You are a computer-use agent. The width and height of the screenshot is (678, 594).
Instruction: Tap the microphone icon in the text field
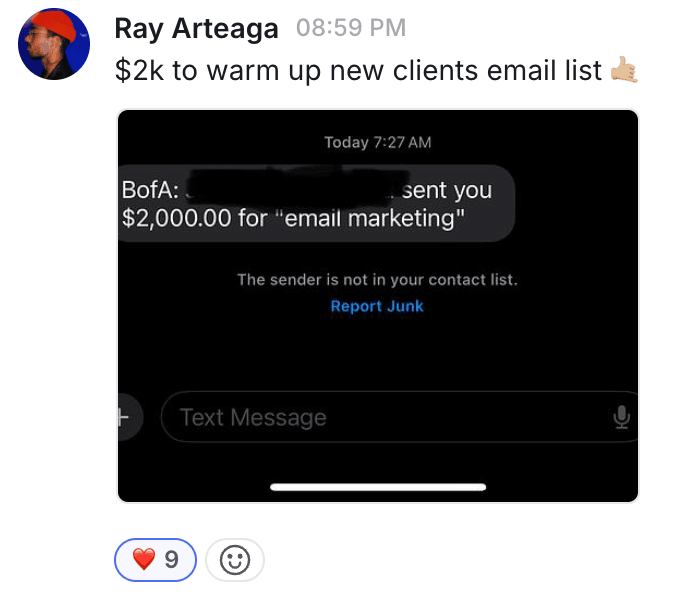[x=622, y=417]
